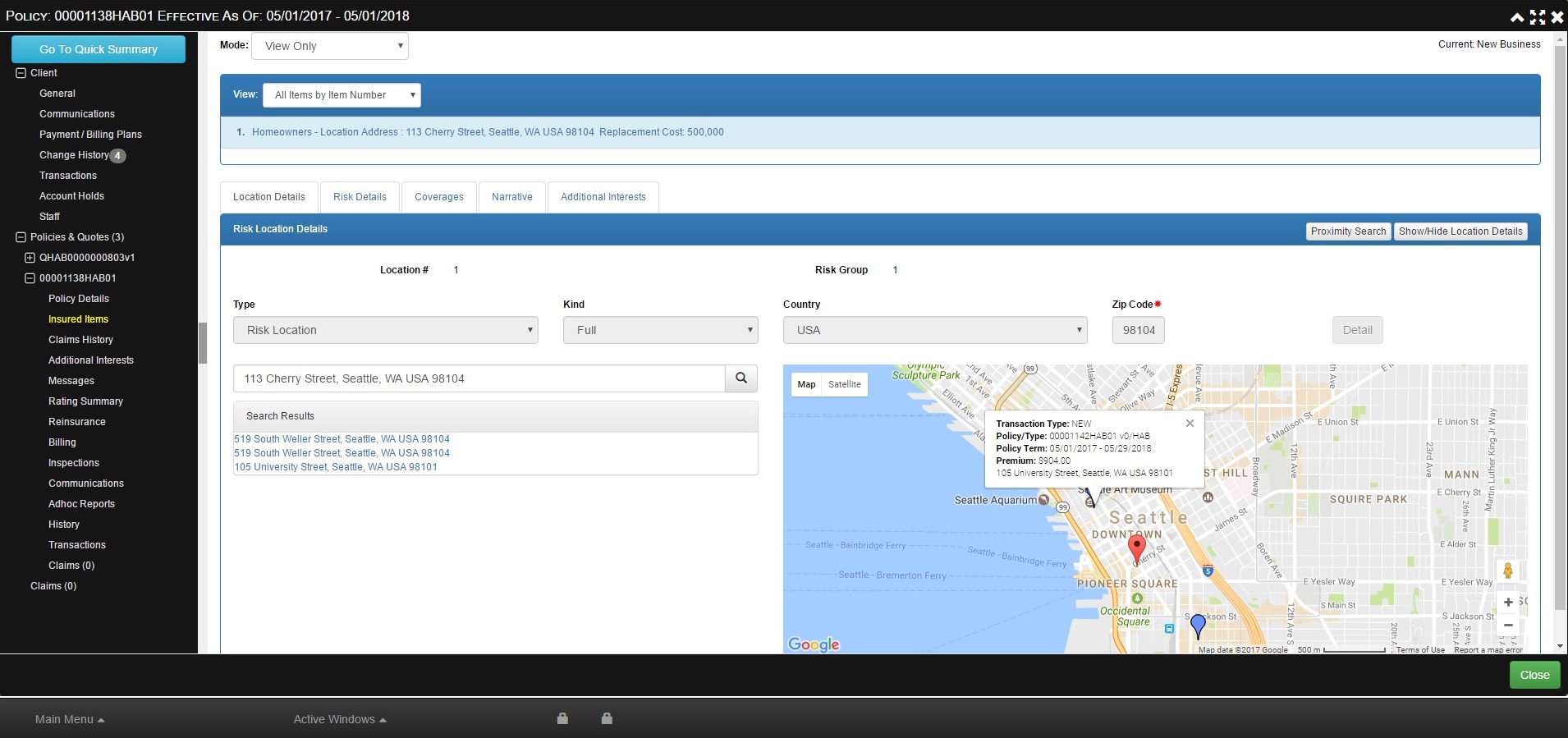Zoom in on the map
1568x738 pixels.
click(x=1507, y=603)
